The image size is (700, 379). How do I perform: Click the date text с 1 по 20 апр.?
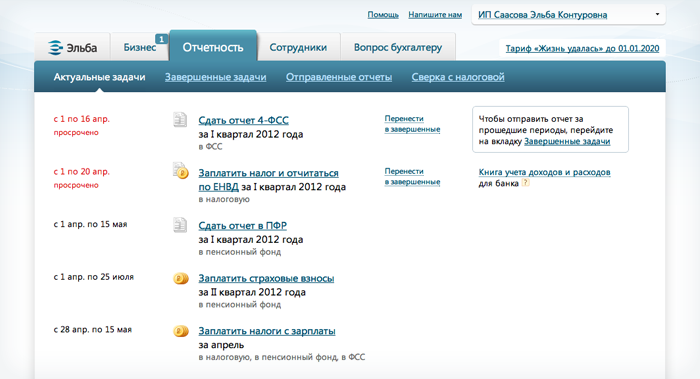coord(82,171)
